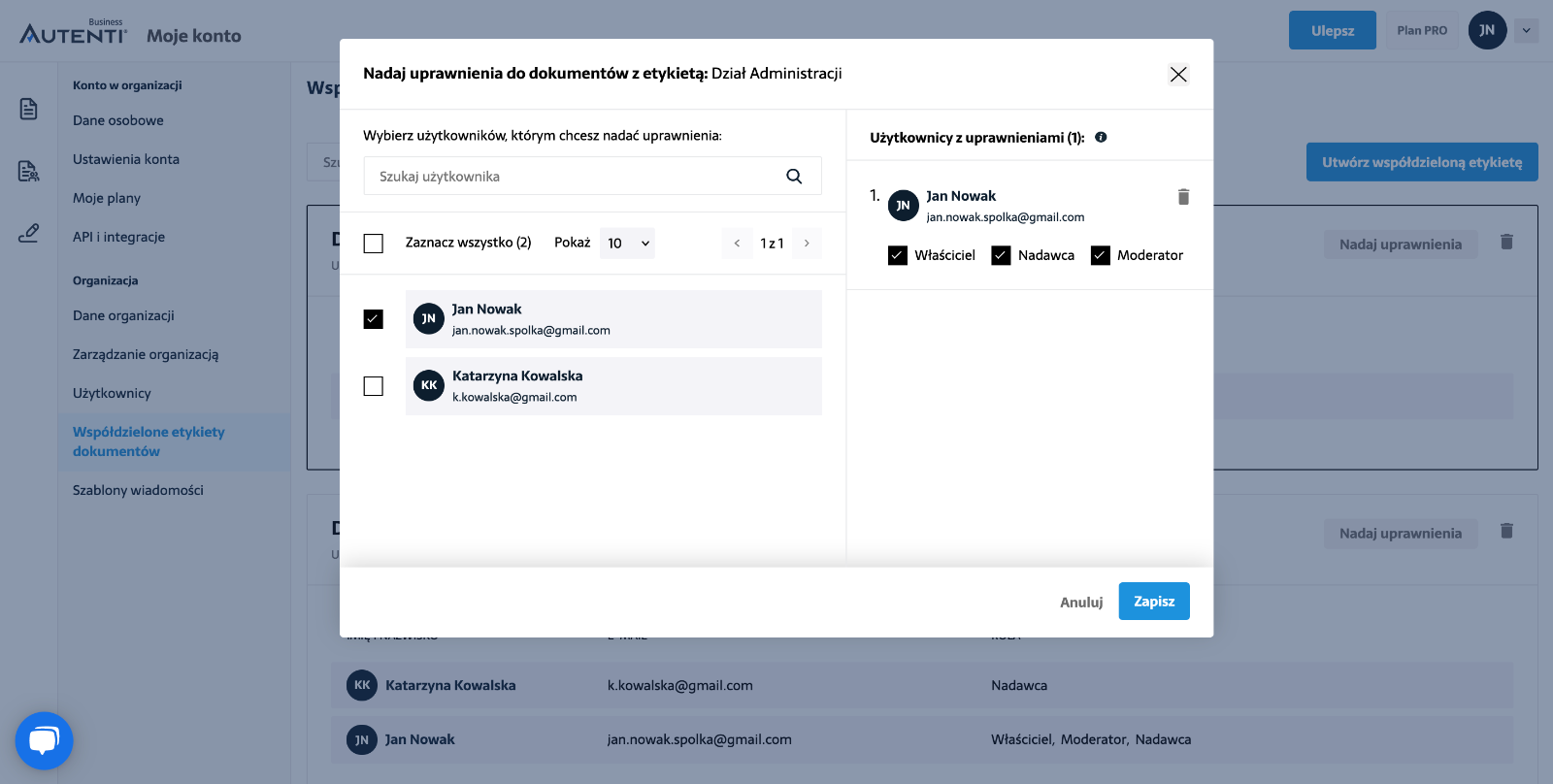
Task: Toggle the Właściciel role checkbox
Action: [x=898, y=255]
